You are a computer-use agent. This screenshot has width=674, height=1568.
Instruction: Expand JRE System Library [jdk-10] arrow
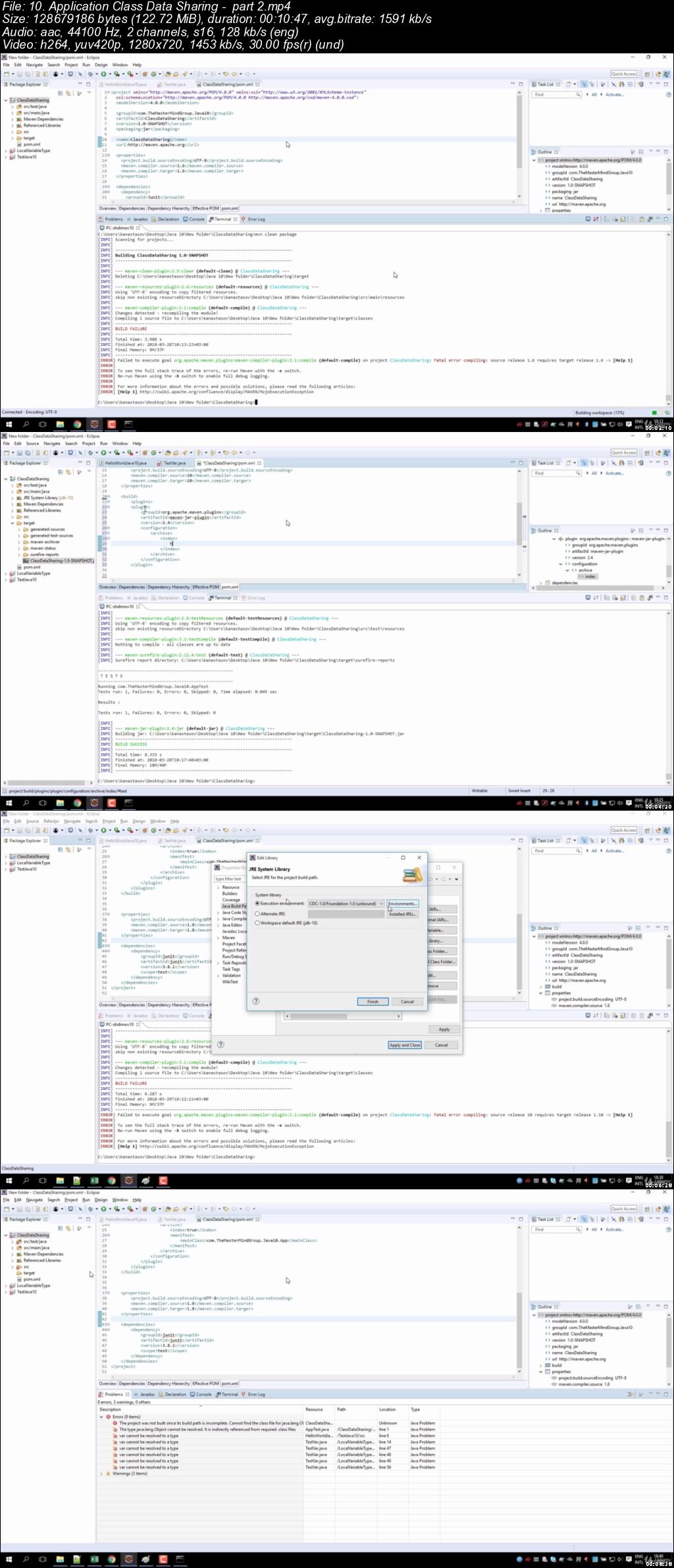(13, 498)
